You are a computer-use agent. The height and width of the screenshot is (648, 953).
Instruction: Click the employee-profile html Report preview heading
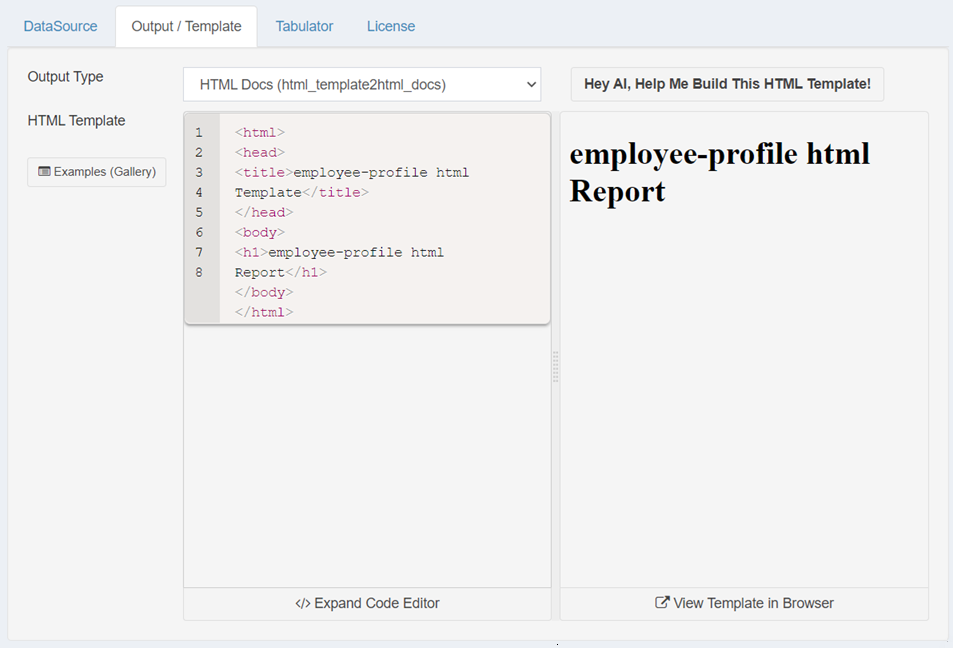click(x=718, y=172)
